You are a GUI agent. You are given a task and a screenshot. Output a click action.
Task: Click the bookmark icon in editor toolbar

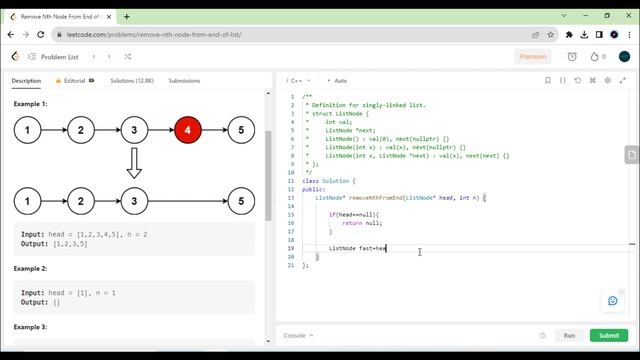(x=548, y=80)
